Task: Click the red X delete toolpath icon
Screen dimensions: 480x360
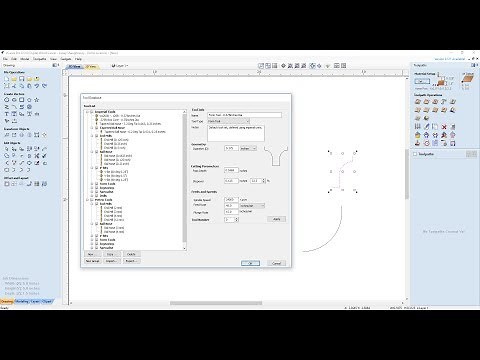Action: (444, 127)
